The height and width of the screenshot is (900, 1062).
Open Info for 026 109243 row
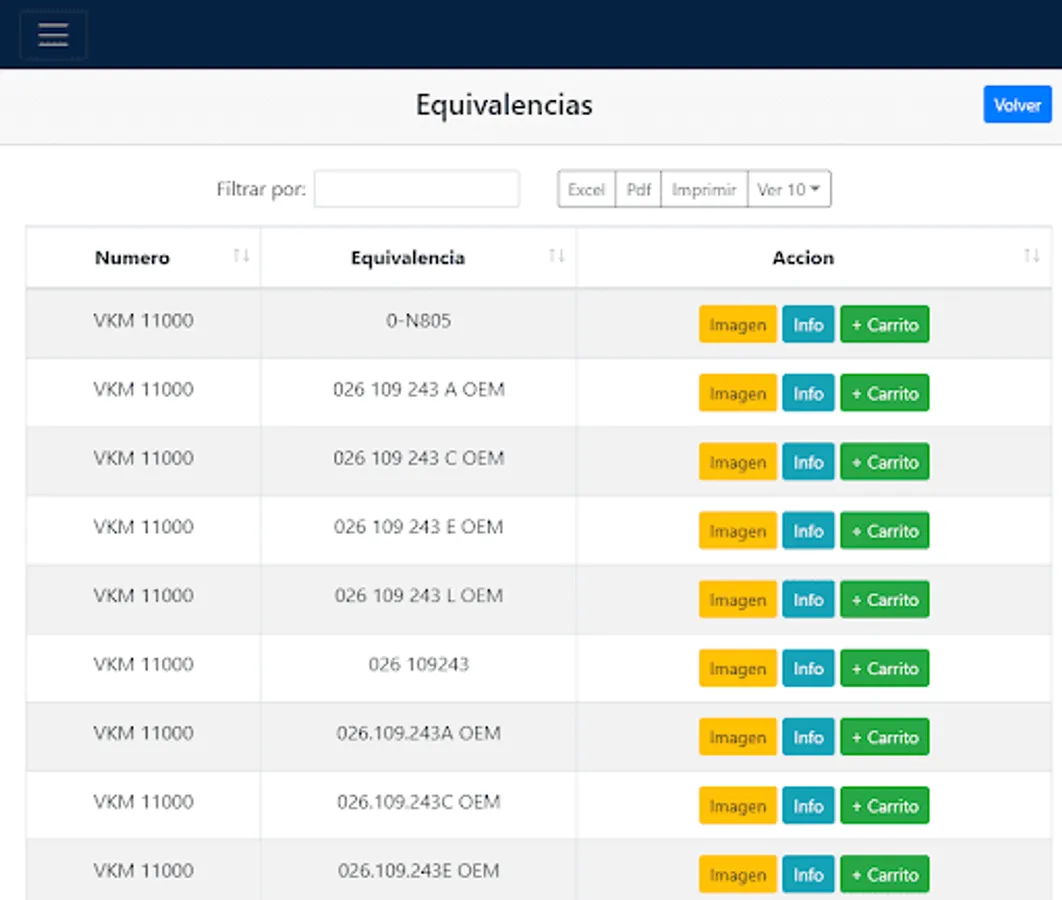pyautogui.click(x=808, y=668)
